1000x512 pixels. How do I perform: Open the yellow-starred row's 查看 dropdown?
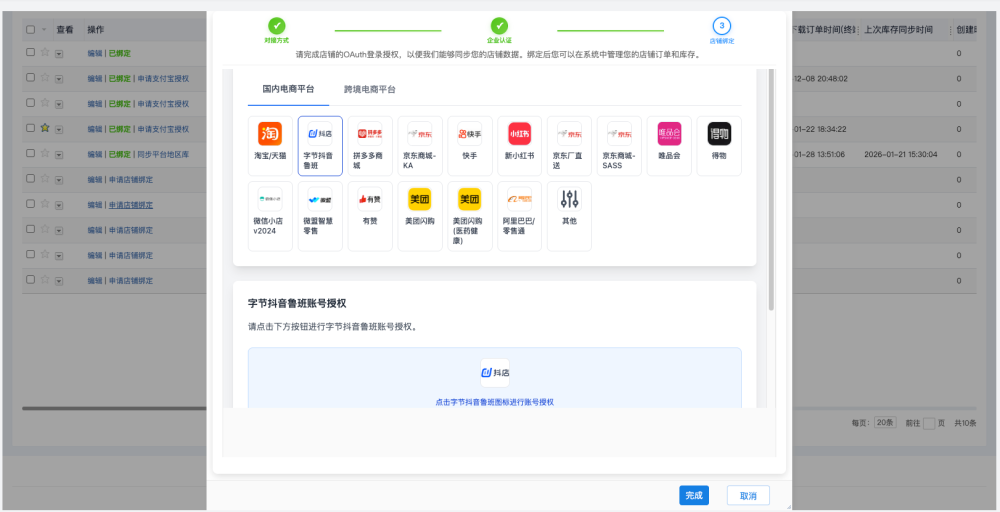(x=59, y=129)
